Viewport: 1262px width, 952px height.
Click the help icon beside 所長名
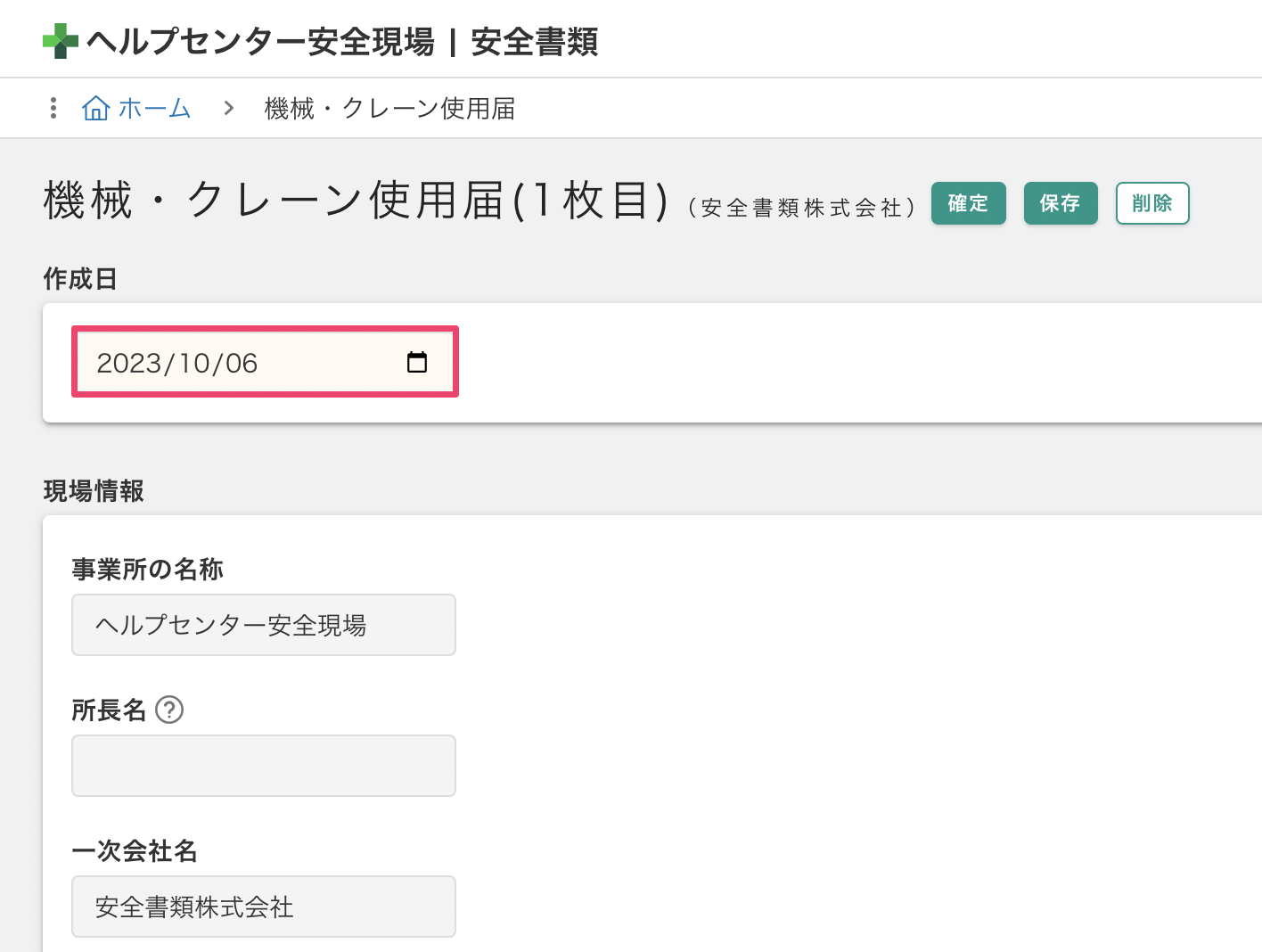point(169,710)
